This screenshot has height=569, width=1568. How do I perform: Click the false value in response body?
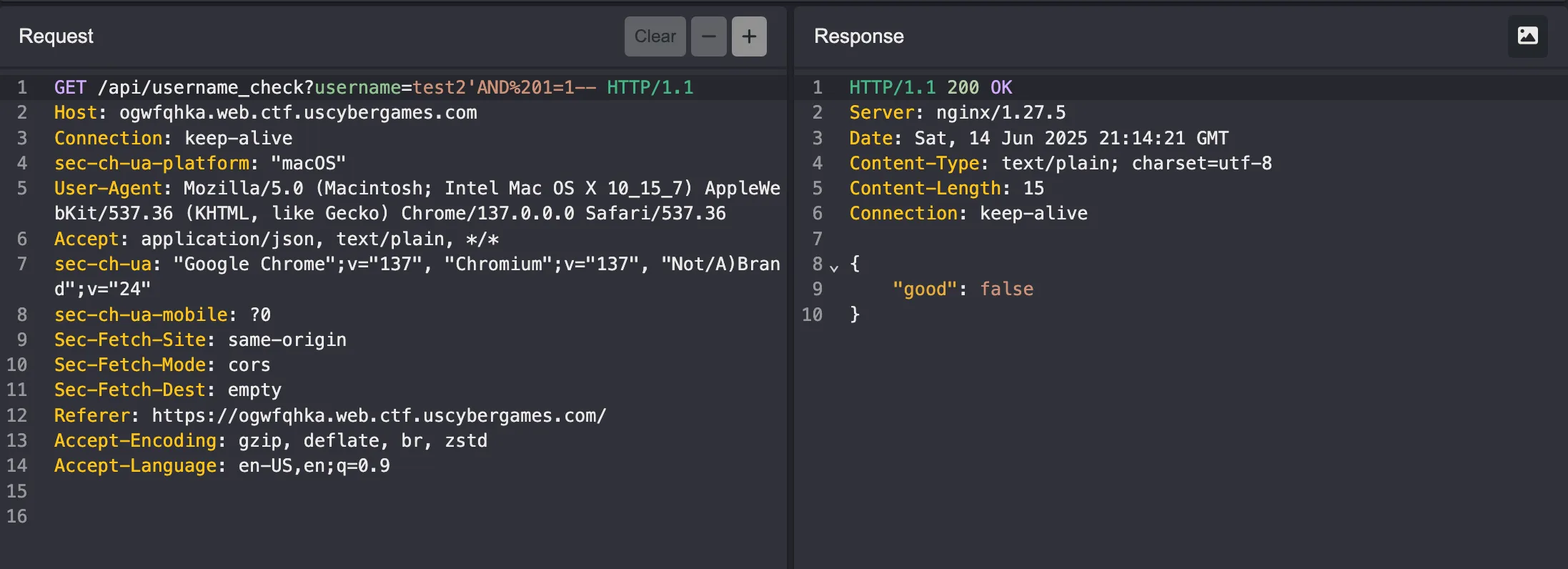pyautogui.click(x=1006, y=290)
